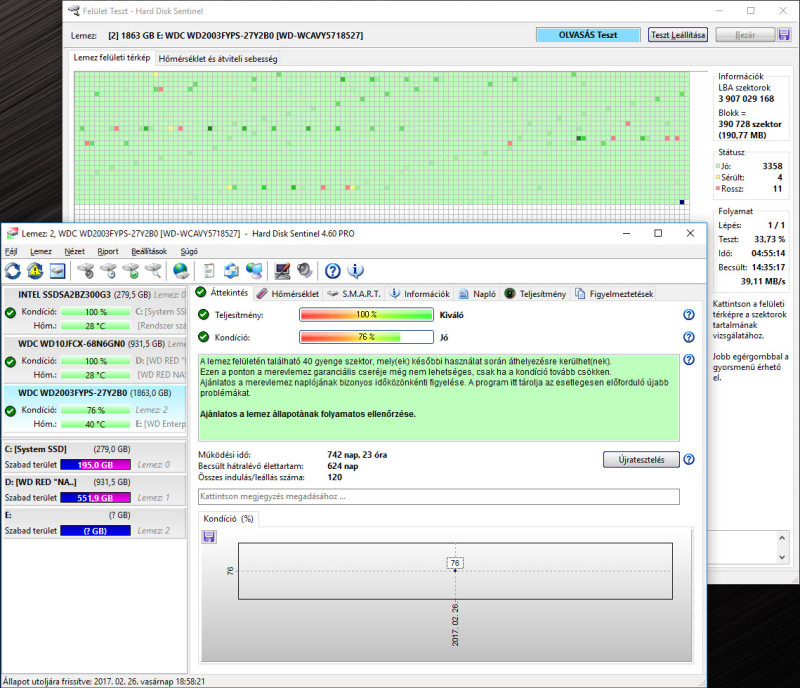Open the Beállítások menu
The height and width of the screenshot is (688, 800).
coord(149,251)
